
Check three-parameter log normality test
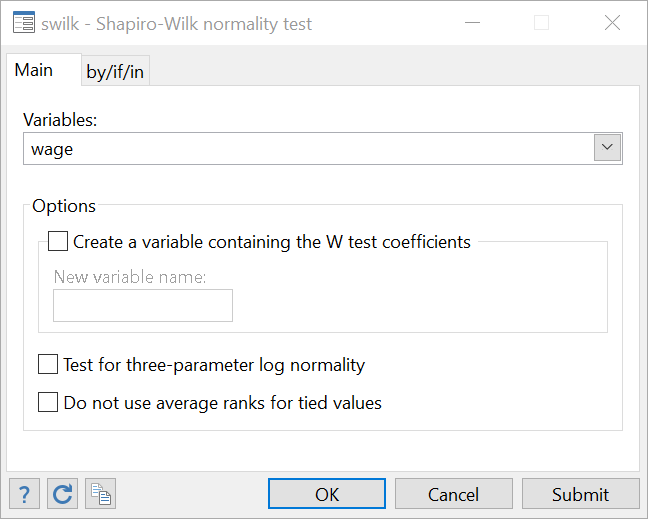pos(48,364)
